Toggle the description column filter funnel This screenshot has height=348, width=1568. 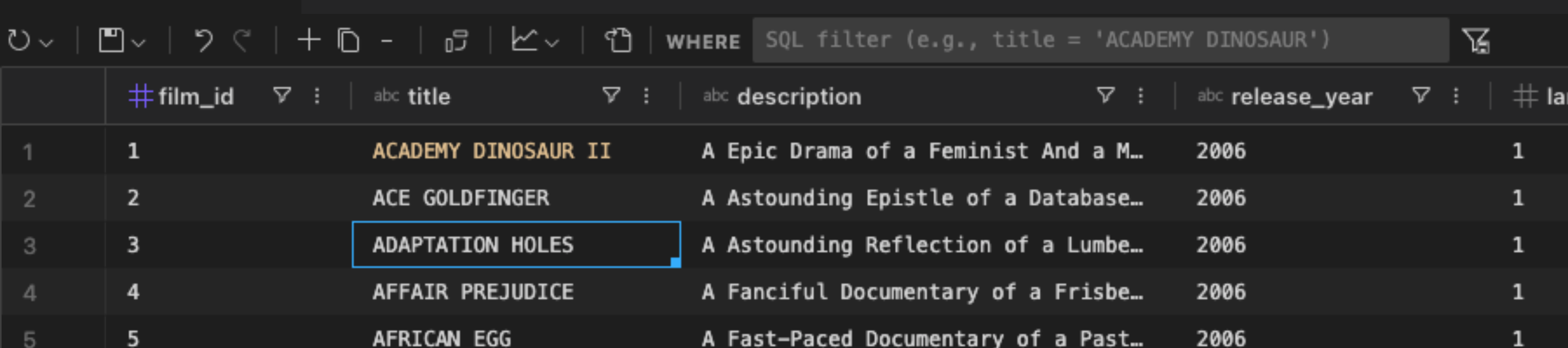pos(1105,96)
